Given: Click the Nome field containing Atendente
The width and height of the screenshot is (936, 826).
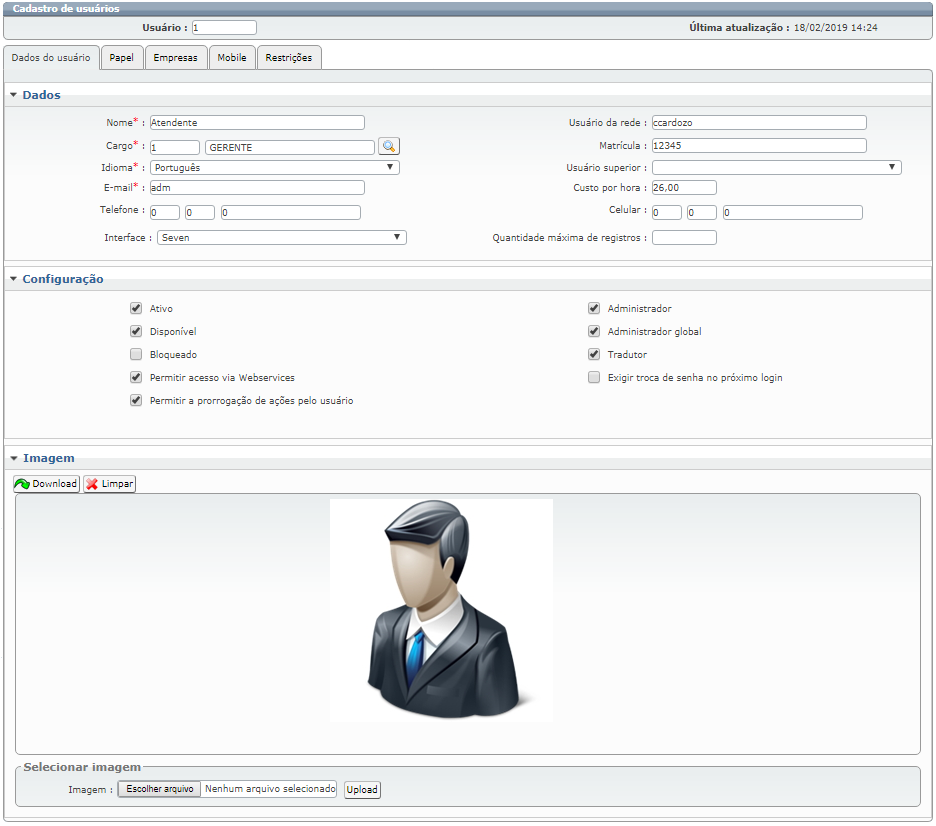Looking at the screenshot, I should point(257,122).
